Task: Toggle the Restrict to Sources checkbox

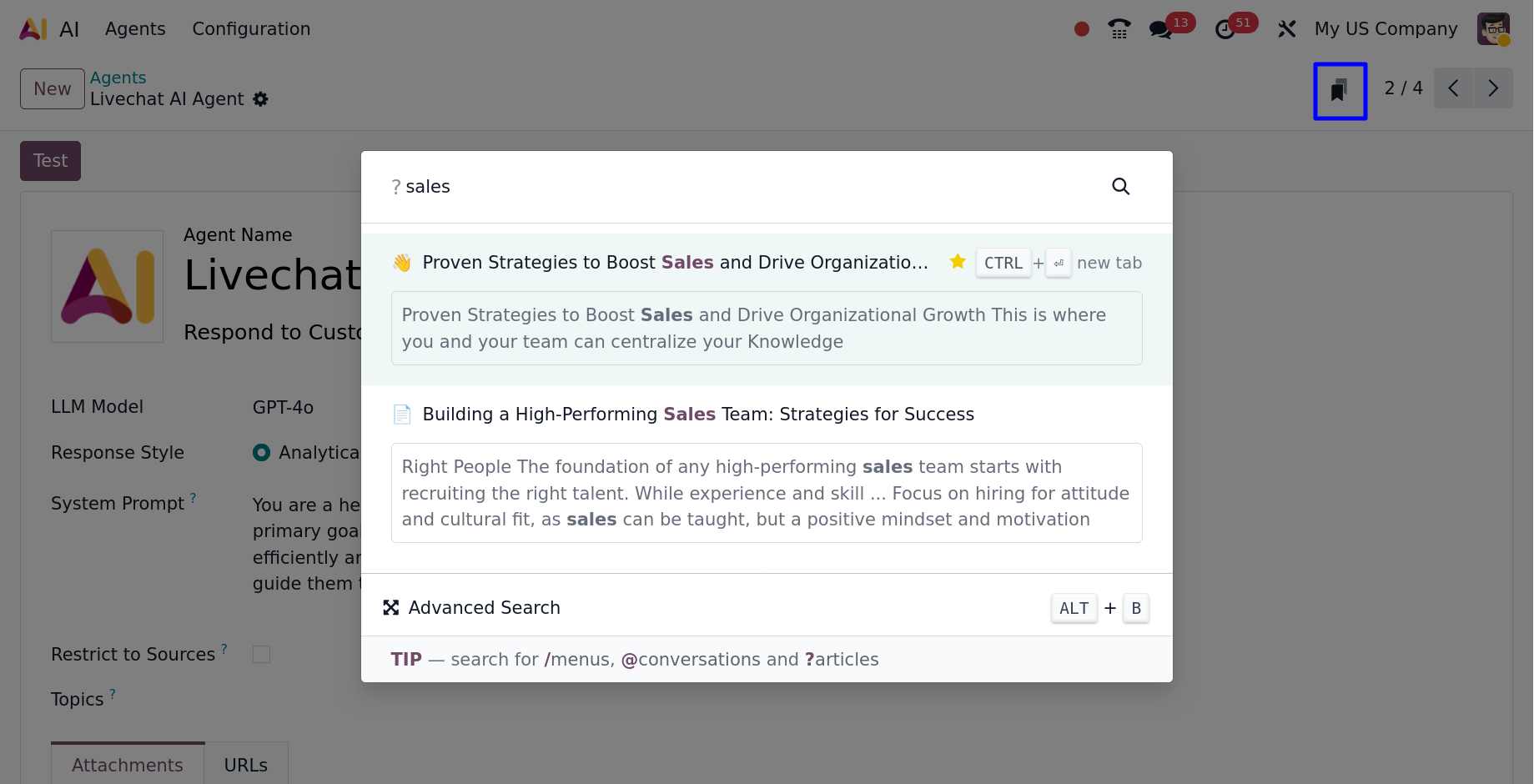Action: [x=261, y=655]
